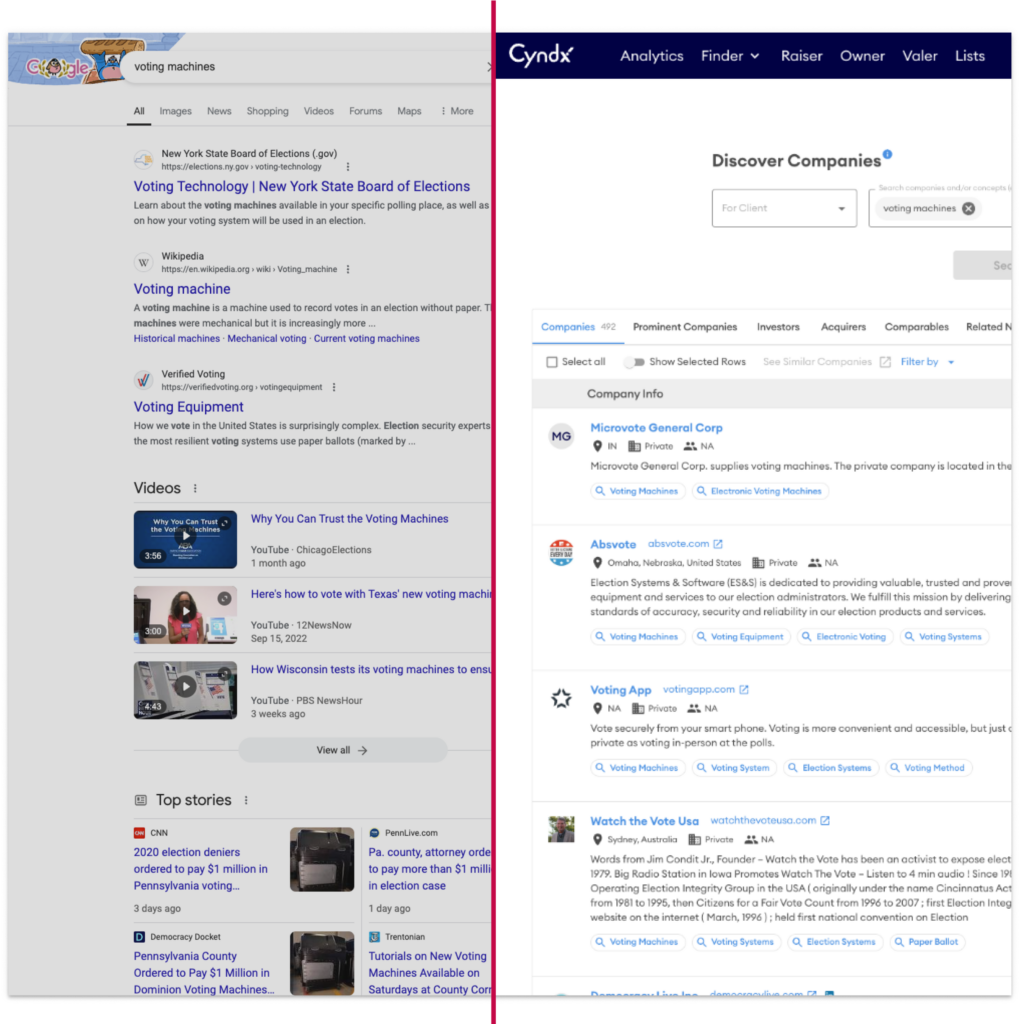This screenshot has width=1019, height=1024.
Task: Switch to the Prominent Companies tab
Action: coord(685,327)
